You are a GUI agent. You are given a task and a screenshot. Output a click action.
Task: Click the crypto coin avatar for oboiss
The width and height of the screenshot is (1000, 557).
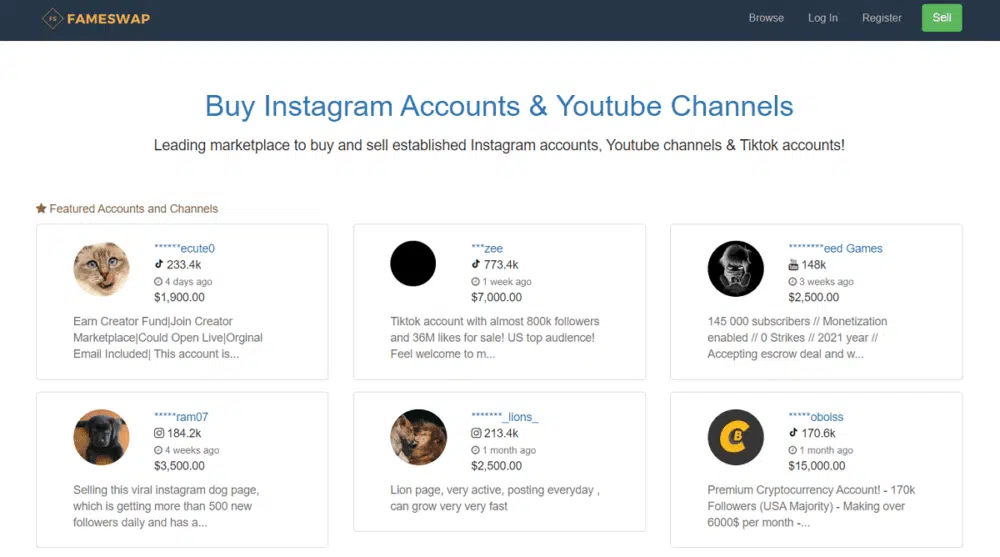(735, 437)
